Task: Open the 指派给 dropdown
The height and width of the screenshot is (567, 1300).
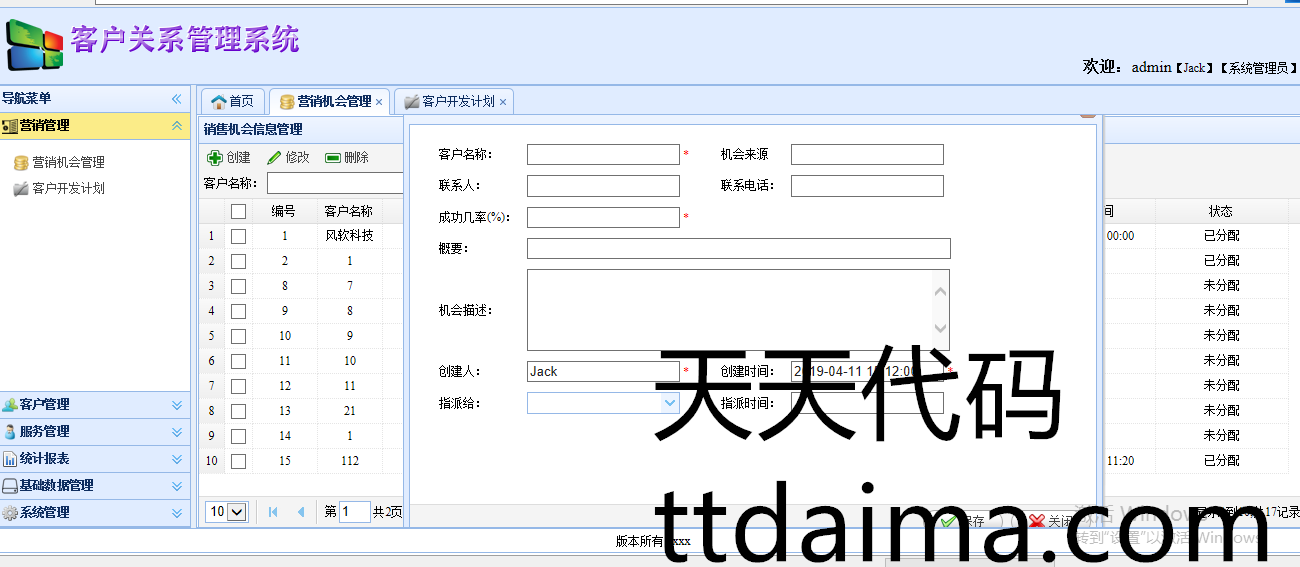Action: click(x=670, y=402)
